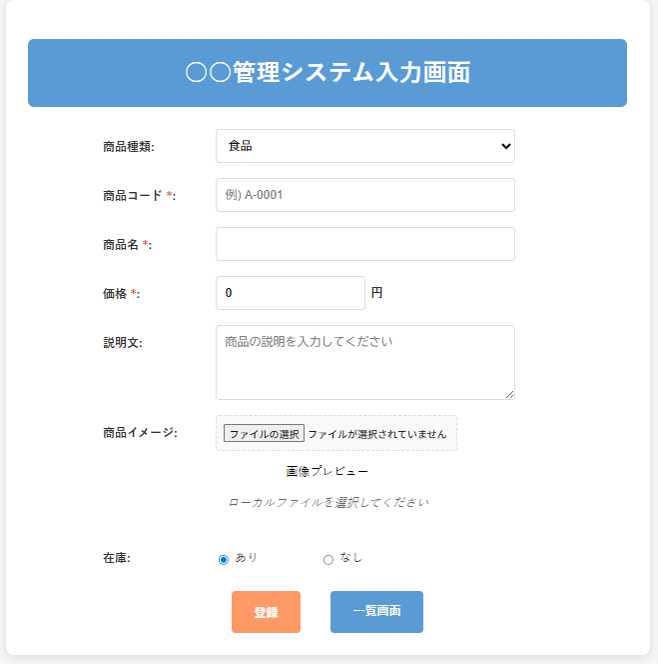Screen dimensions: 658x664
Task: Open the 商品種類 dropdown showing 食品
Action: (365, 146)
